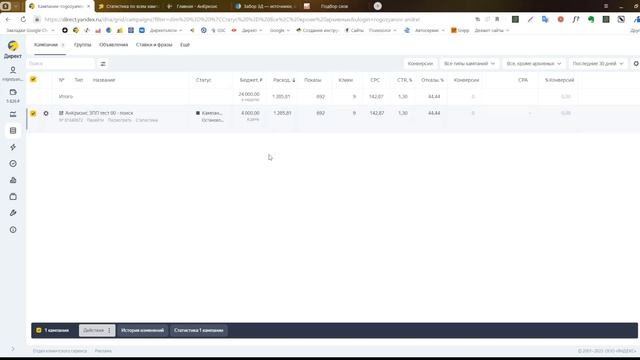Image resolution: width=640 pixels, height=360 pixels.
Task: Expand the 'Психологи' bookmarks folder
Action: click(382, 30)
